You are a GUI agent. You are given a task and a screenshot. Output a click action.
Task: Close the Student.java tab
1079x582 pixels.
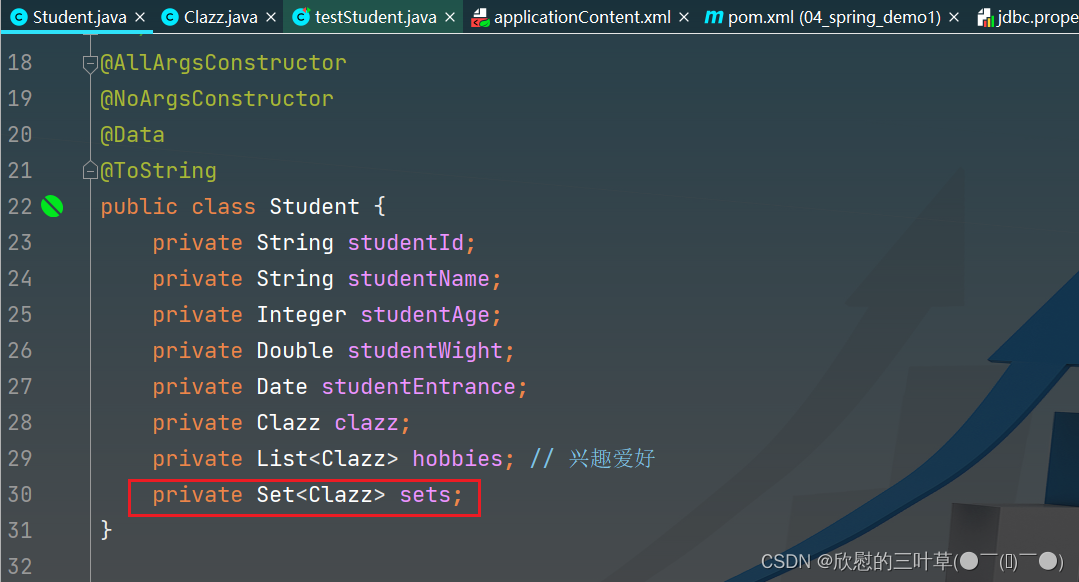140,17
